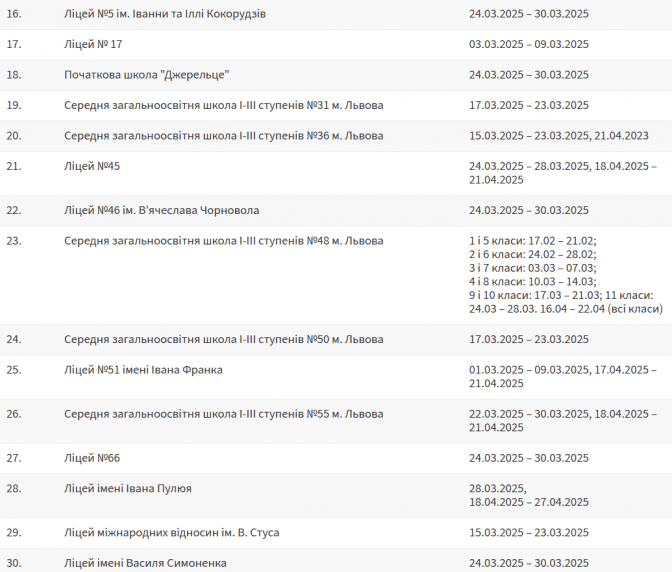Select the 1 і 5 класи: 17.02 – 21.02 line

(533, 240)
